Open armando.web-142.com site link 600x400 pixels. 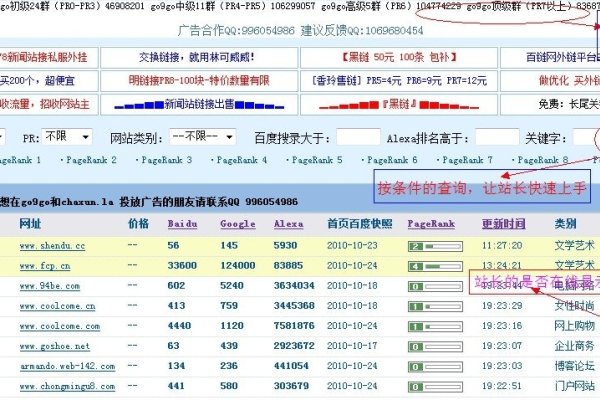[67, 366]
